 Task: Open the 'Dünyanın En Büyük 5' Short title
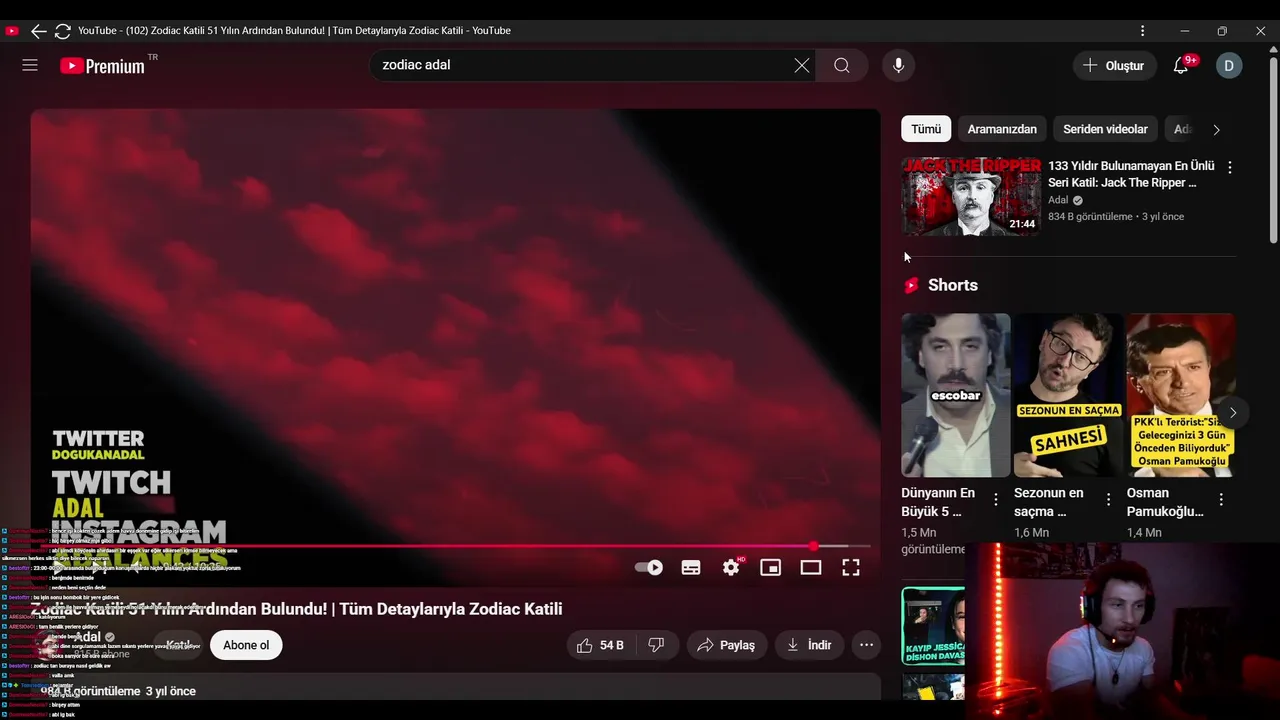coord(938,502)
